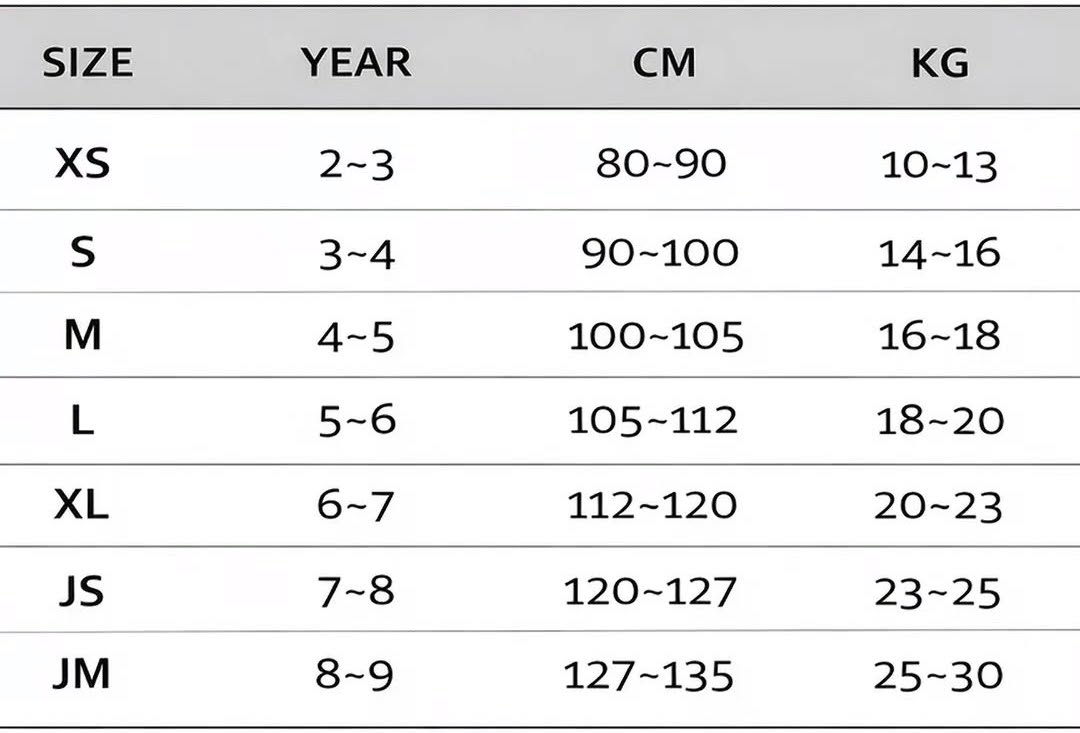Screen dimensions: 1080x733
Task: Select the JM size row label
Action: (x=81, y=673)
